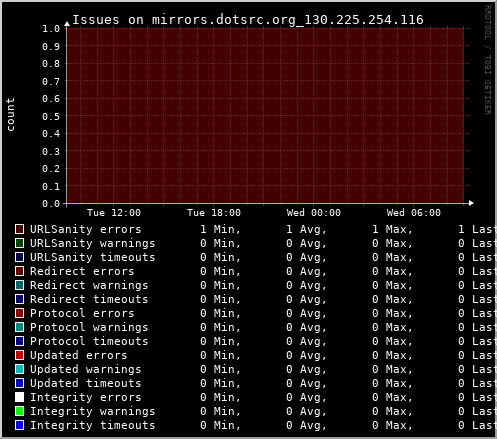Click the Integrity errors white swatch
Screen dimensions: 497x439
click(x=19, y=397)
